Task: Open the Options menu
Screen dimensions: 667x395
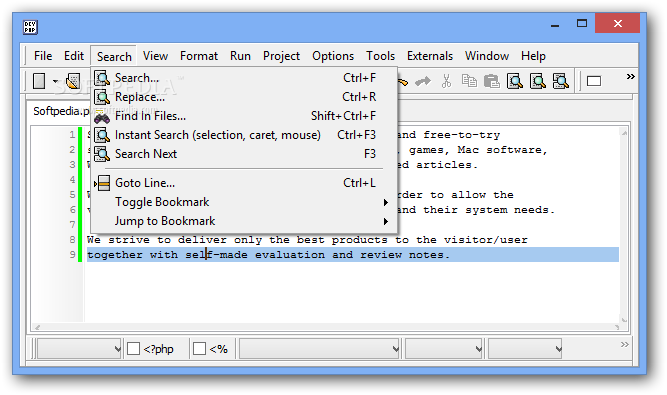Action: (333, 56)
